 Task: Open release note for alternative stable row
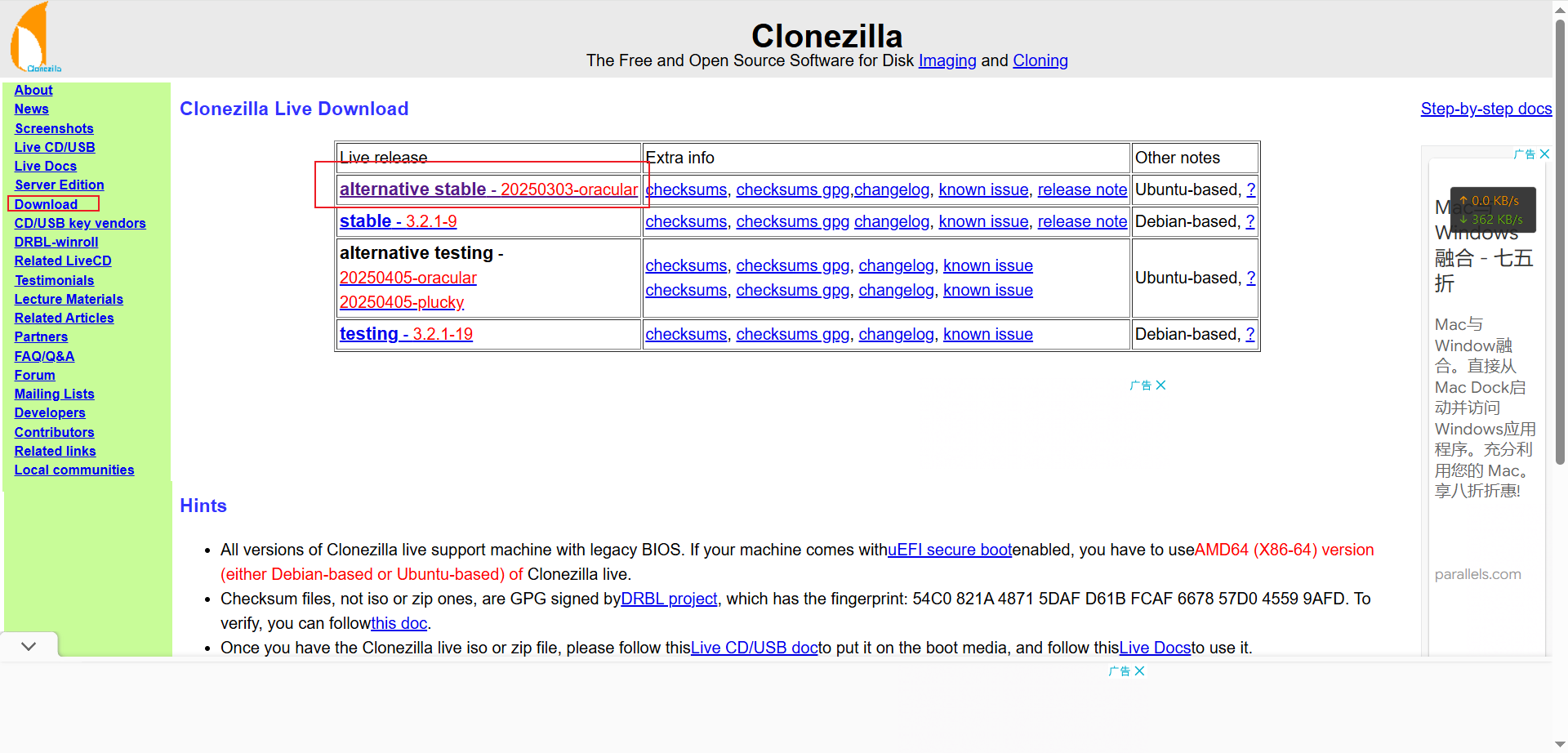coord(1082,189)
